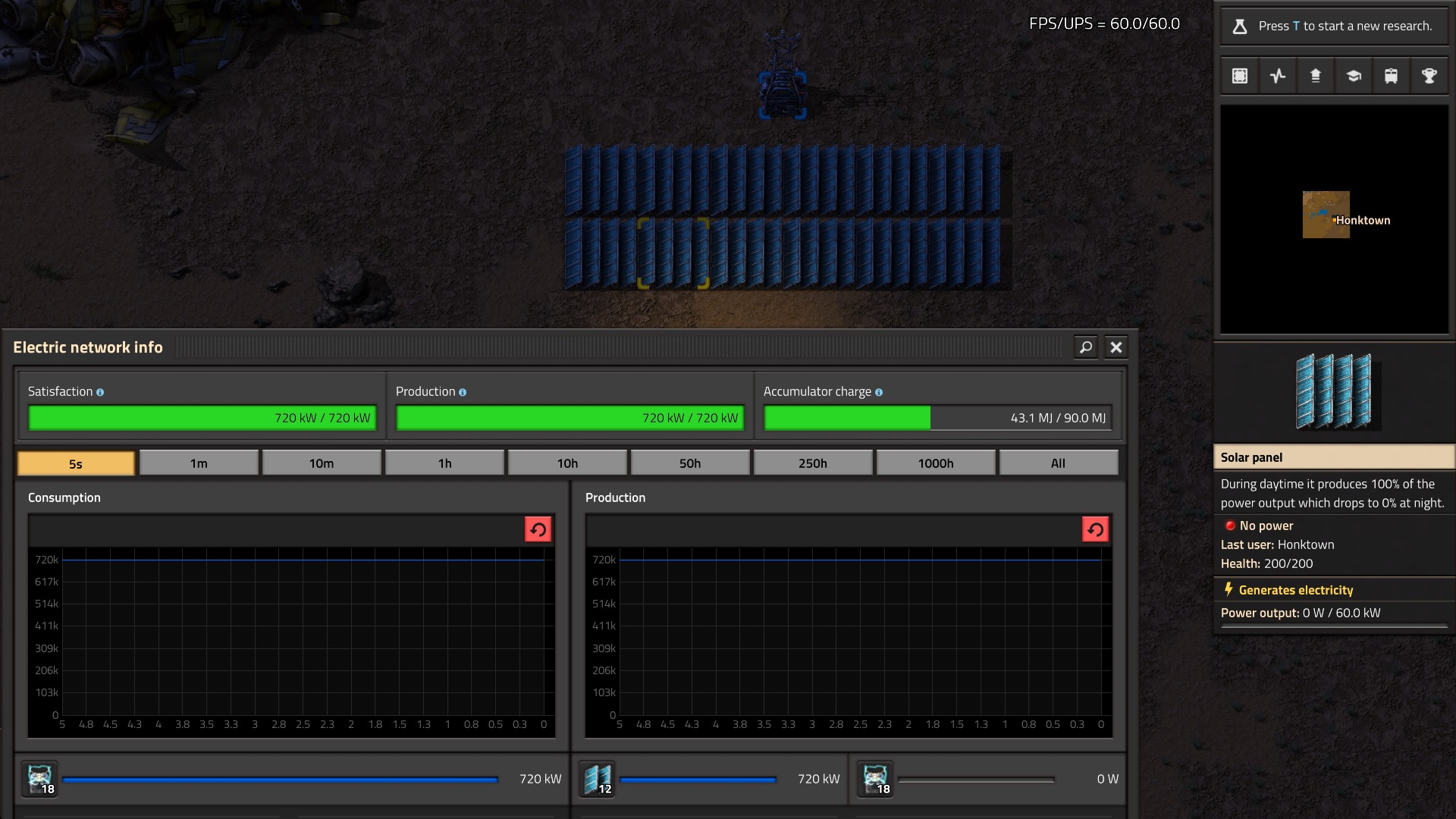Open tips and tricks graduation cap
The image size is (1456, 819).
tap(1354, 76)
